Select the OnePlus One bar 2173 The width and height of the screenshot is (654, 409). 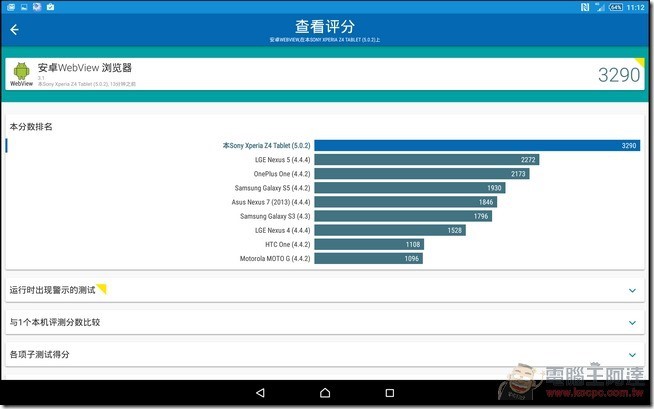tap(422, 174)
